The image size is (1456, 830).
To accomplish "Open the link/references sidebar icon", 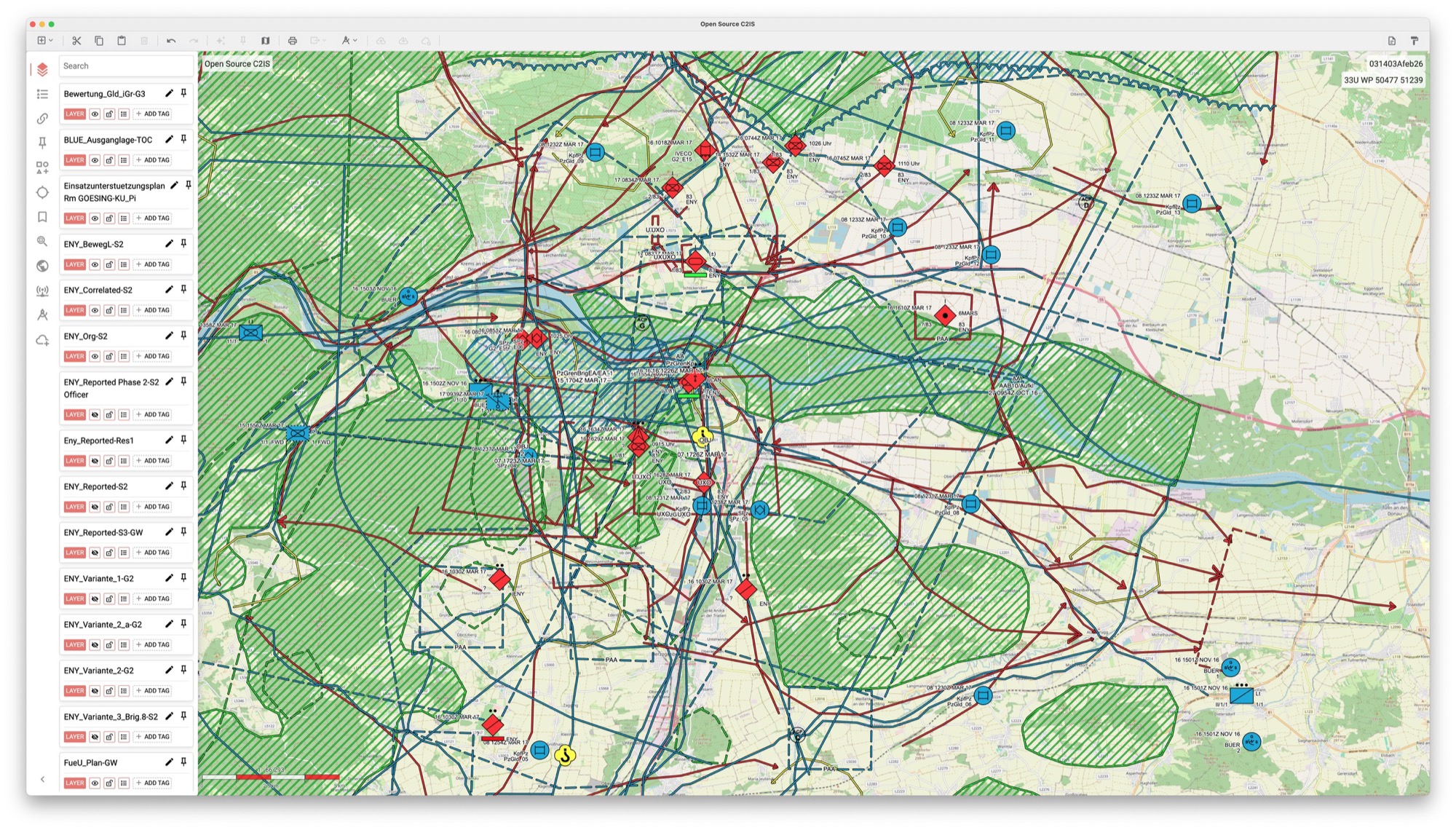I will [x=42, y=119].
